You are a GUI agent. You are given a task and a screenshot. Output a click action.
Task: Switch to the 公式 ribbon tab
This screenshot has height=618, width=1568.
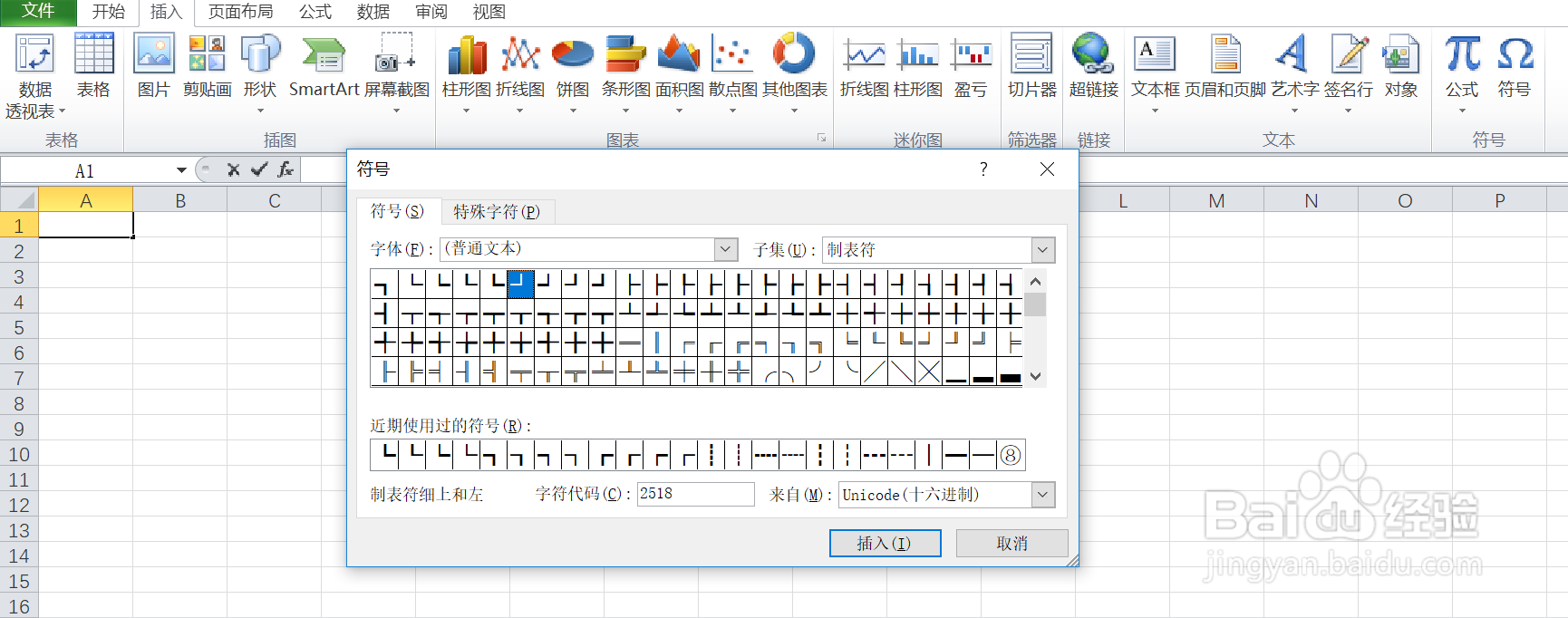coord(315,12)
